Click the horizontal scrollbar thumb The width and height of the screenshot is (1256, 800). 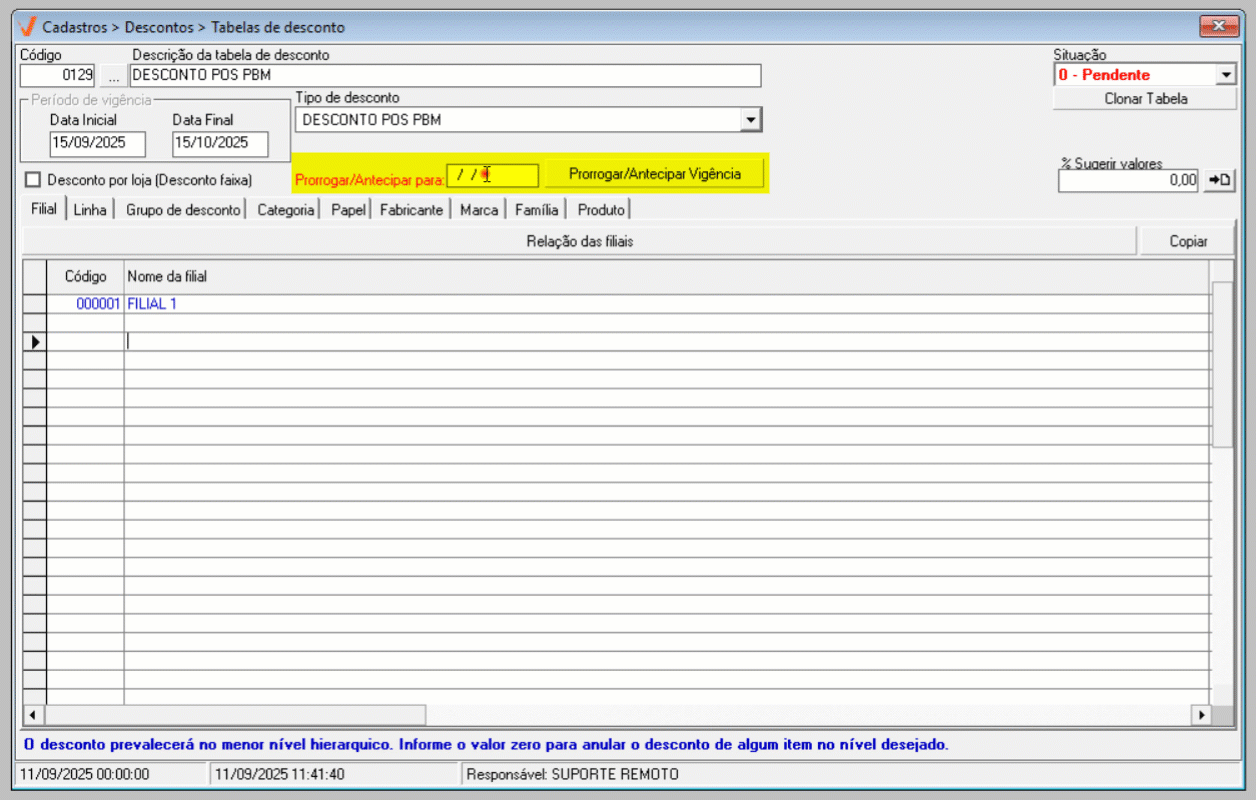(235, 715)
